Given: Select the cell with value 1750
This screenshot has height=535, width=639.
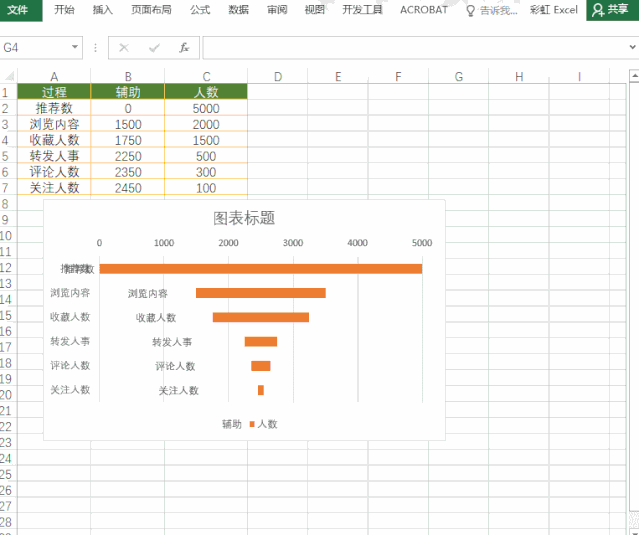Looking at the screenshot, I should (128, 140).
